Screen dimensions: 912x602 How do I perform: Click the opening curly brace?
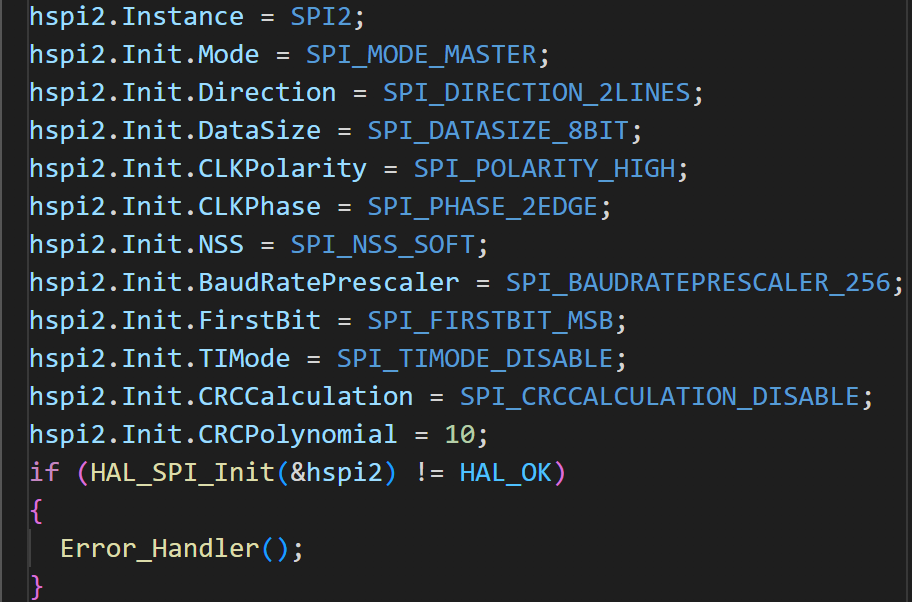(x=36, y=511)
